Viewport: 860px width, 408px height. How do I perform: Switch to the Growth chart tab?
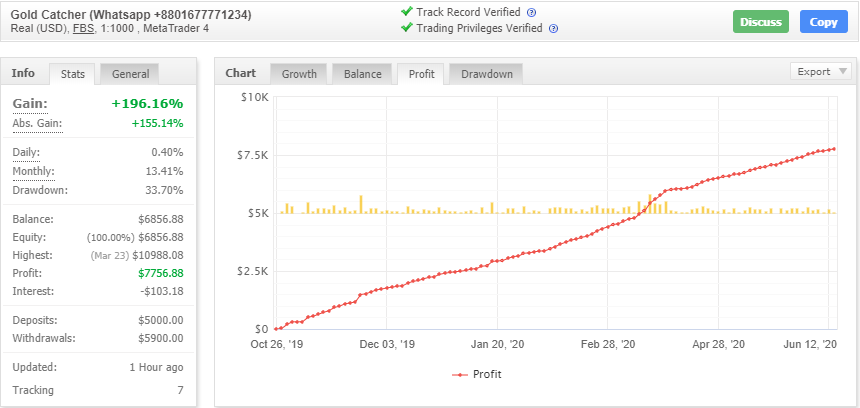pyautogui.click(x=299, y=74)
